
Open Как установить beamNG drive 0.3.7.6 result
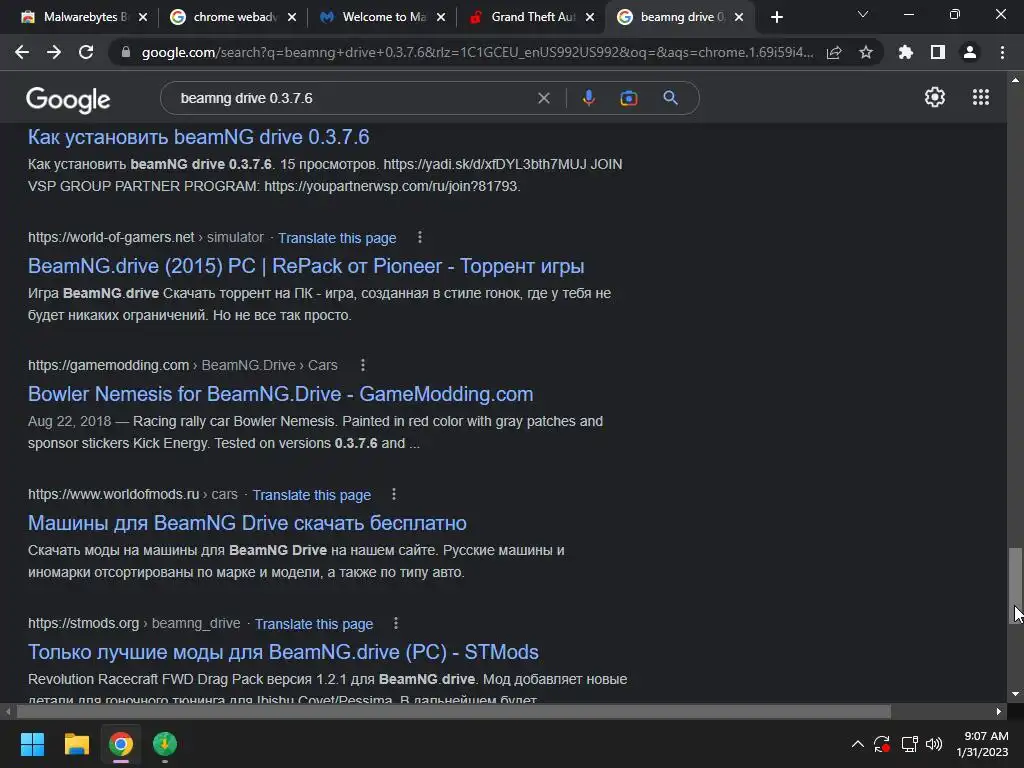(x=199, y=137)
